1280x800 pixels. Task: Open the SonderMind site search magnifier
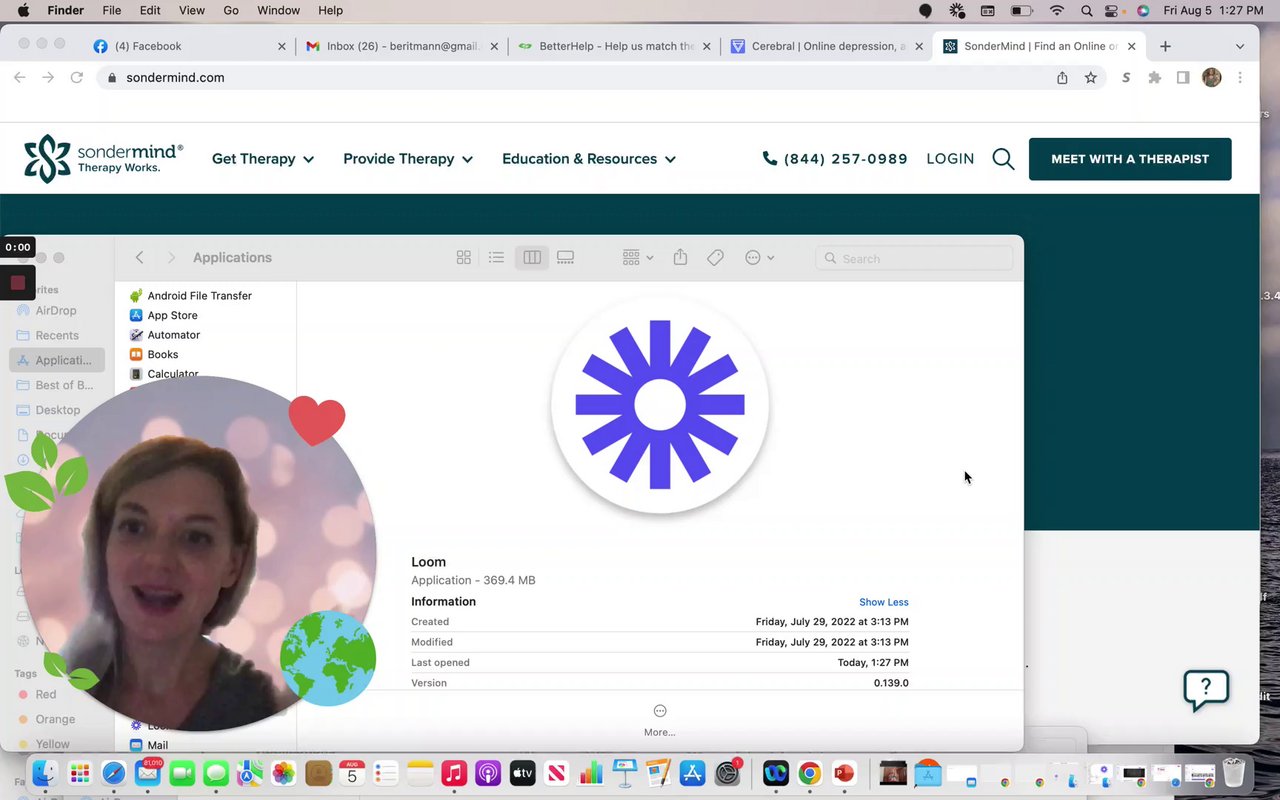coord(1003,159)
